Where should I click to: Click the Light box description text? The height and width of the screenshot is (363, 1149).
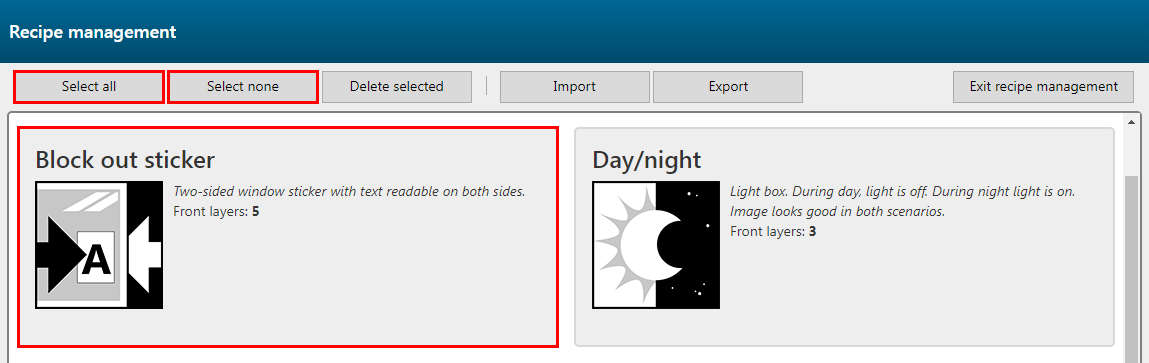click(x=903, y=202)
